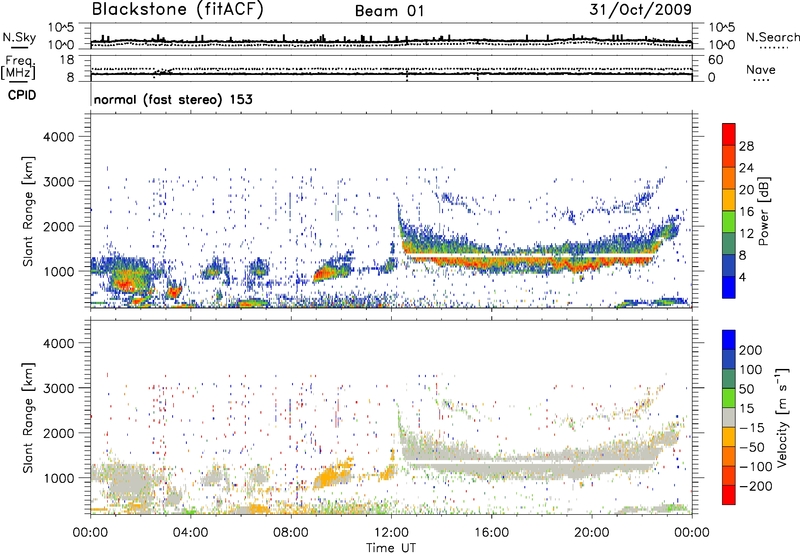Click the '04:00' time tick label

191,533
